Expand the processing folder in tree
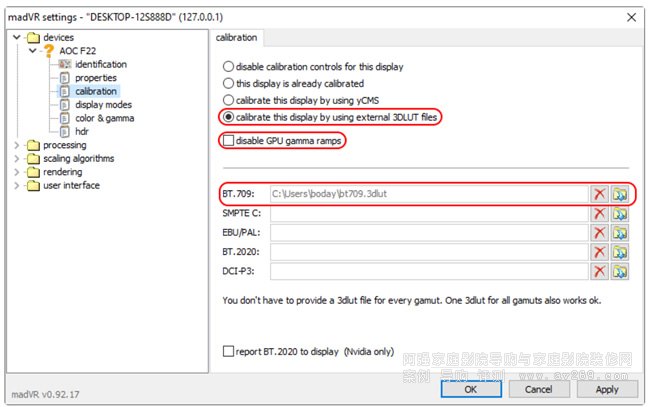The height and width of the screenshot is (407, 650). (17, 145)
